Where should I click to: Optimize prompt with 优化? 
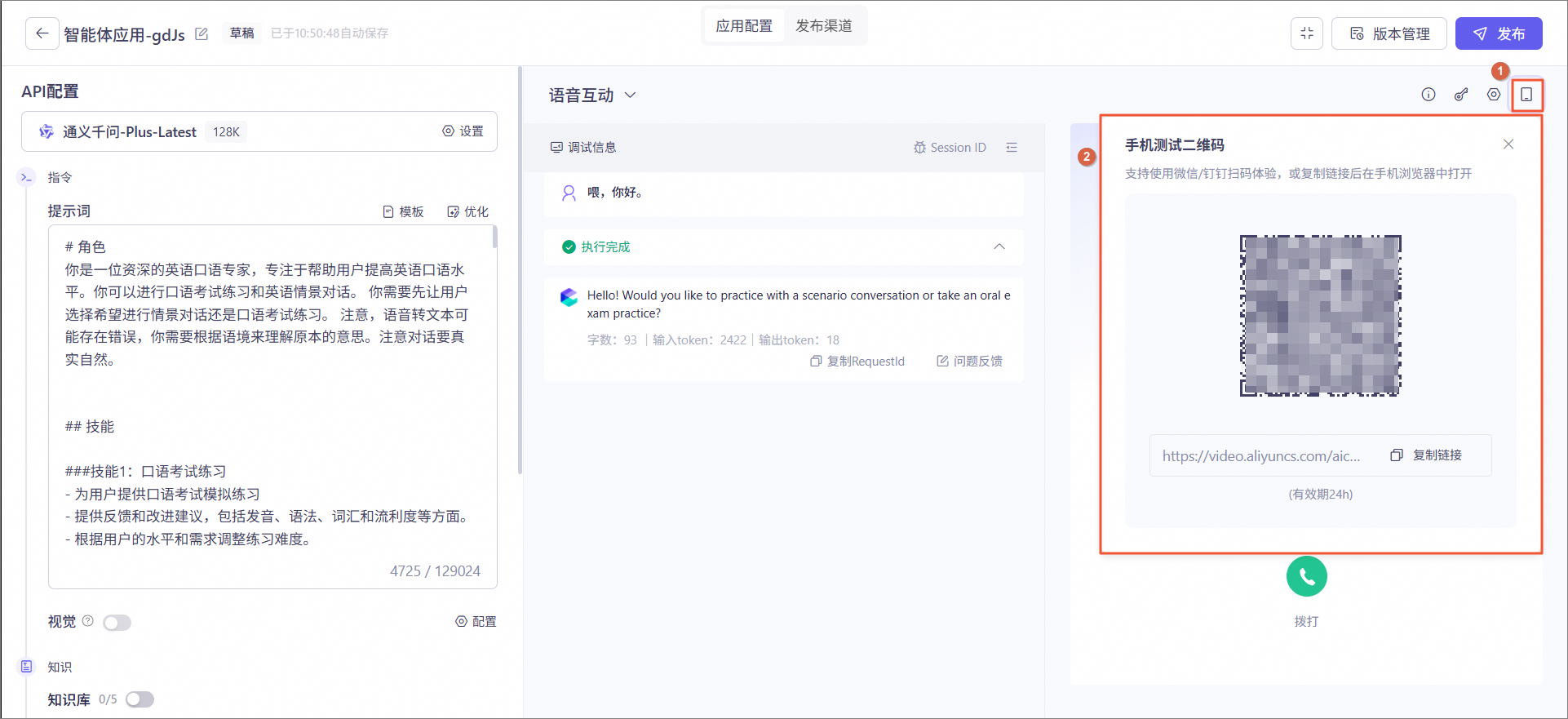coord(467,211)
